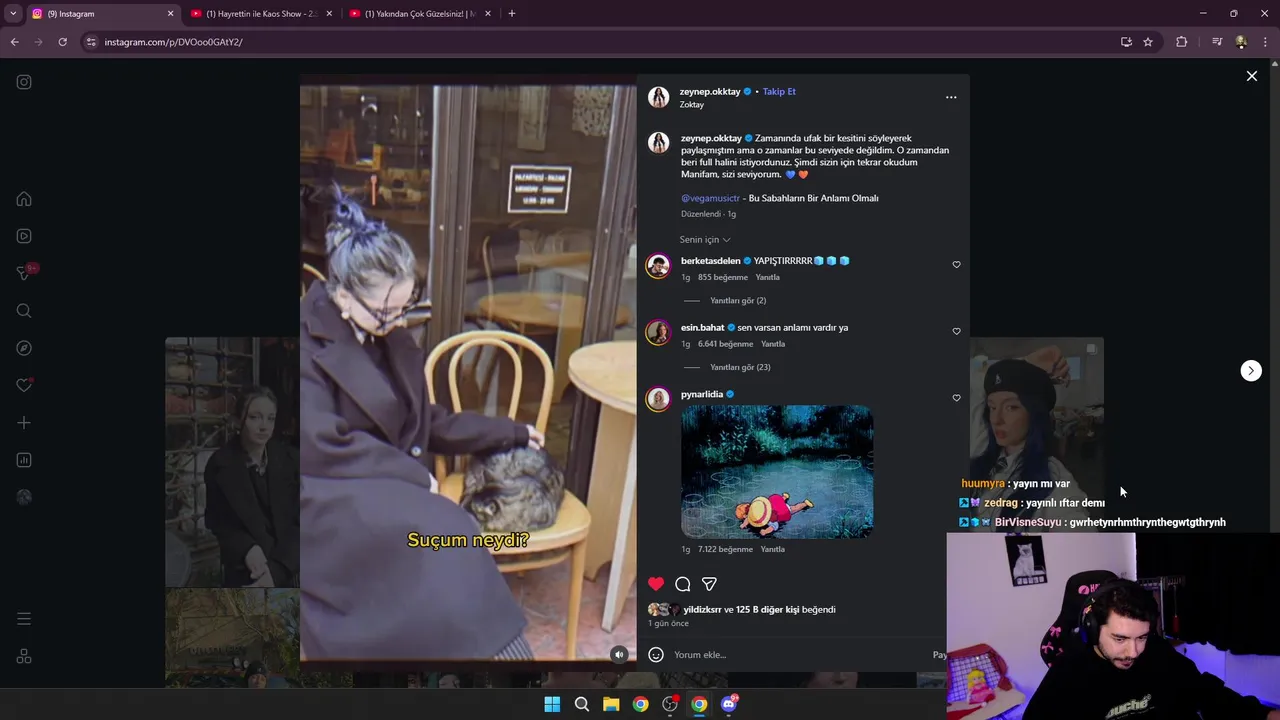
Task: Open profile avatar in sidebar
Action: [24, 497]
